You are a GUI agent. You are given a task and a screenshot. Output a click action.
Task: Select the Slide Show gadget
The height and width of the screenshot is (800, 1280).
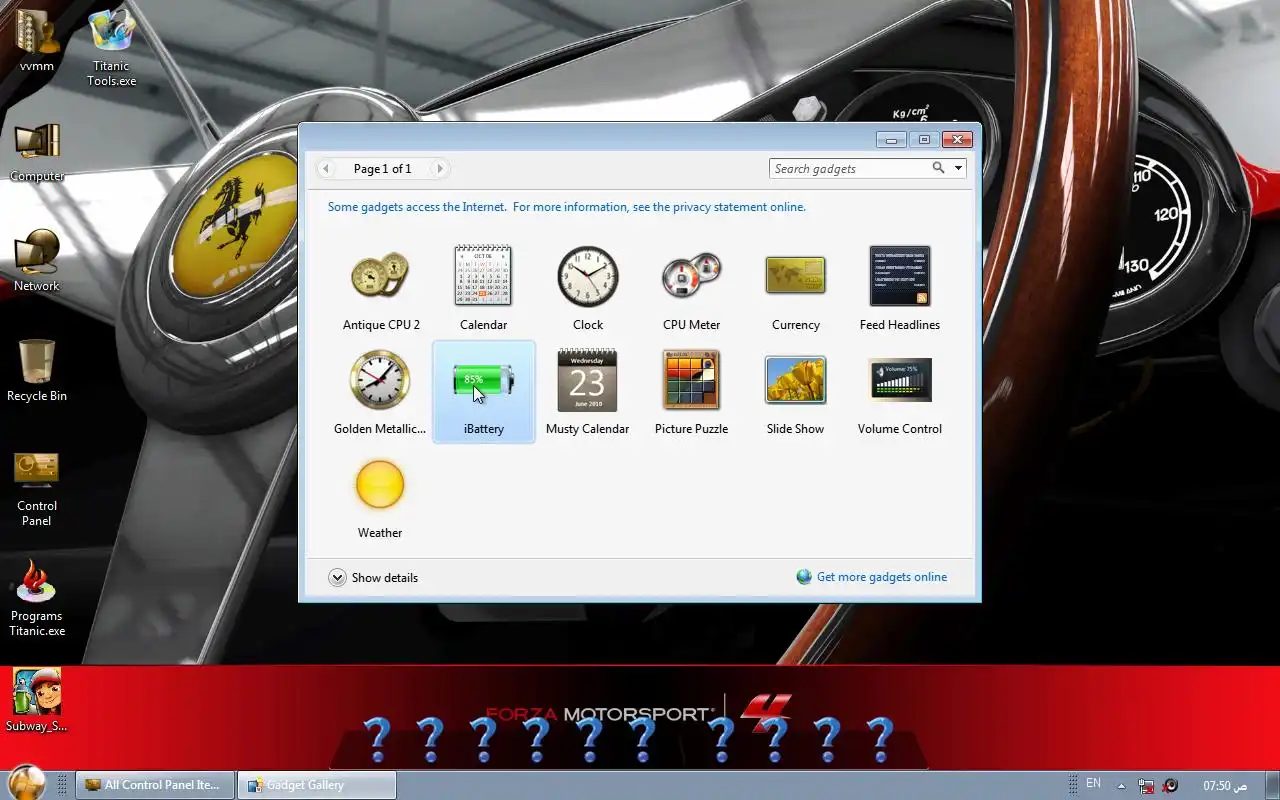tap(796, 393)
